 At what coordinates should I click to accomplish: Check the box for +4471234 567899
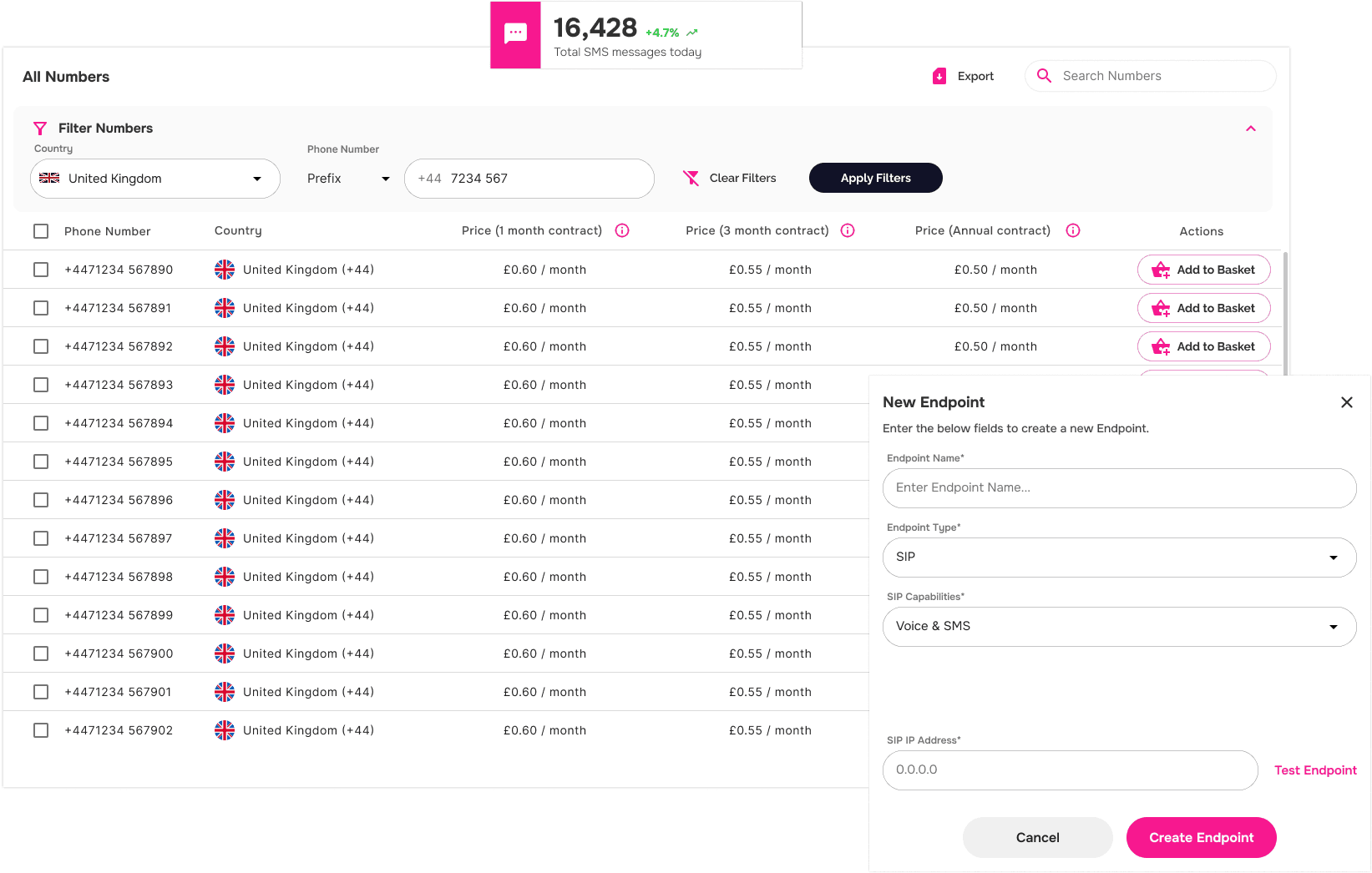(x=41, y=615)
